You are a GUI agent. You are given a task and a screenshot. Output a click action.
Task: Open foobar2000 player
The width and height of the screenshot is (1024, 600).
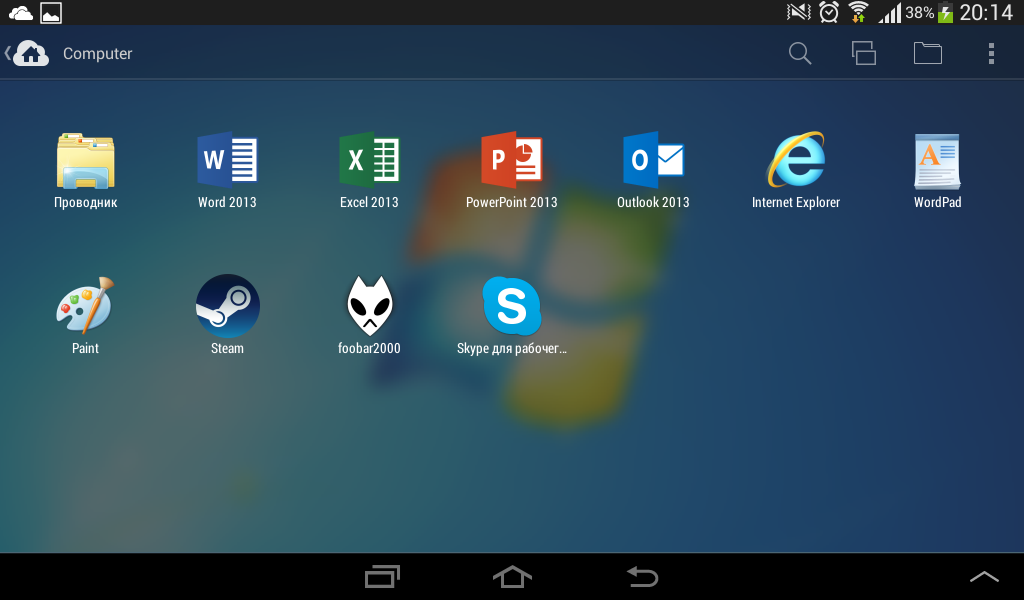[x=369, y=306]
